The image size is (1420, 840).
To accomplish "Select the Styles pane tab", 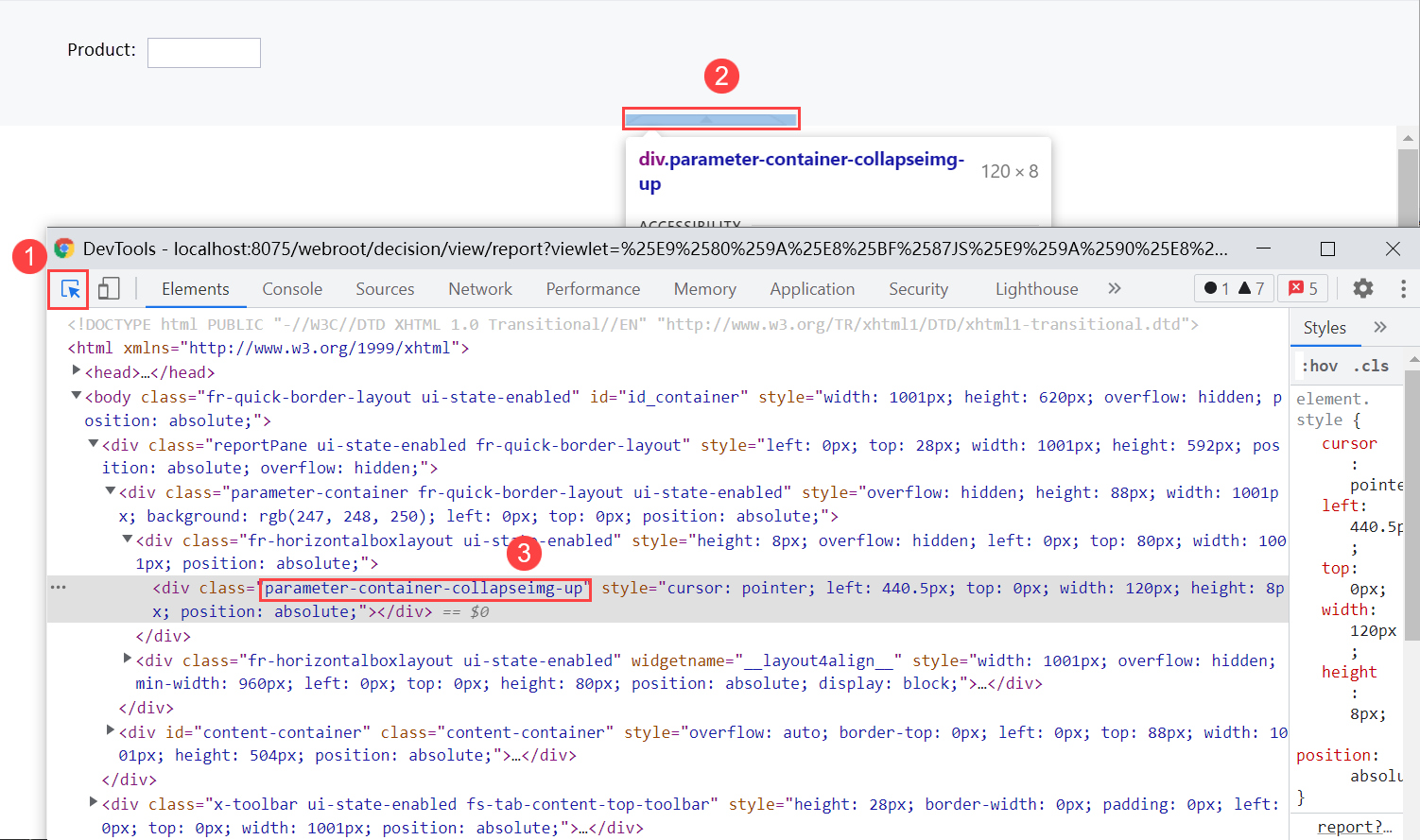I will pyautogui.click(x=1325, y=327).
